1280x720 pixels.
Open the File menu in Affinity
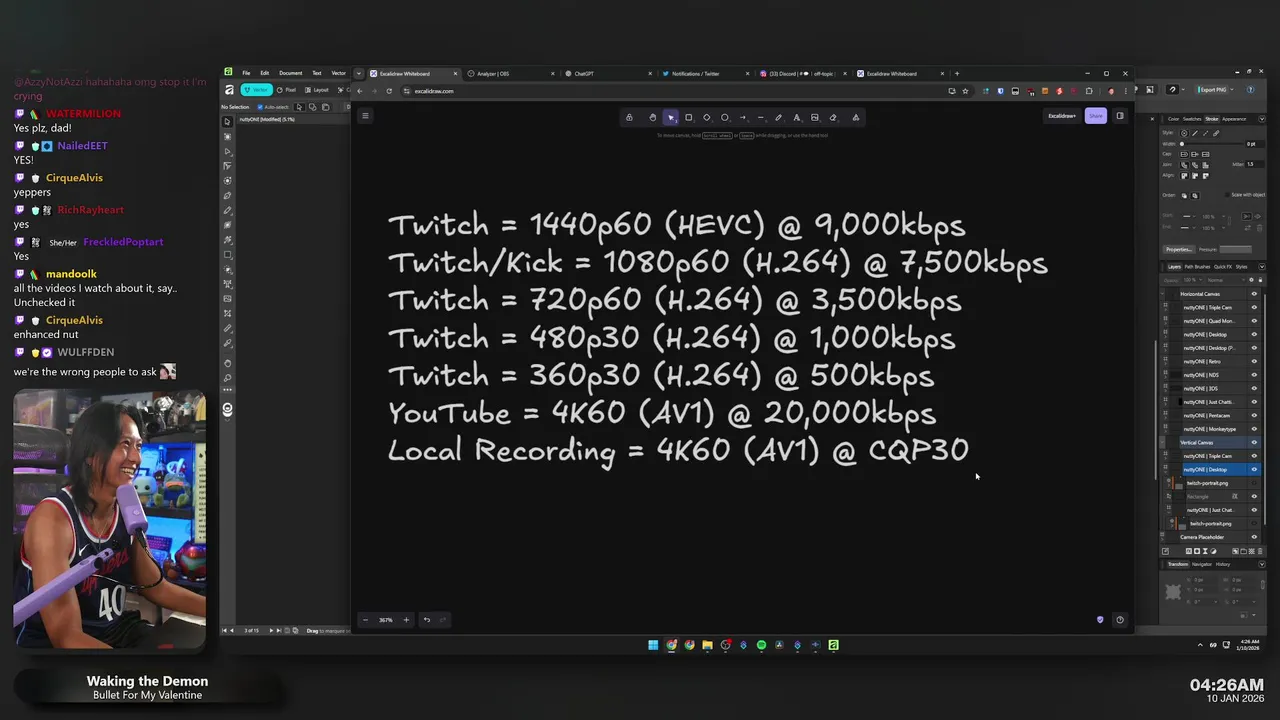pos(246,73)
